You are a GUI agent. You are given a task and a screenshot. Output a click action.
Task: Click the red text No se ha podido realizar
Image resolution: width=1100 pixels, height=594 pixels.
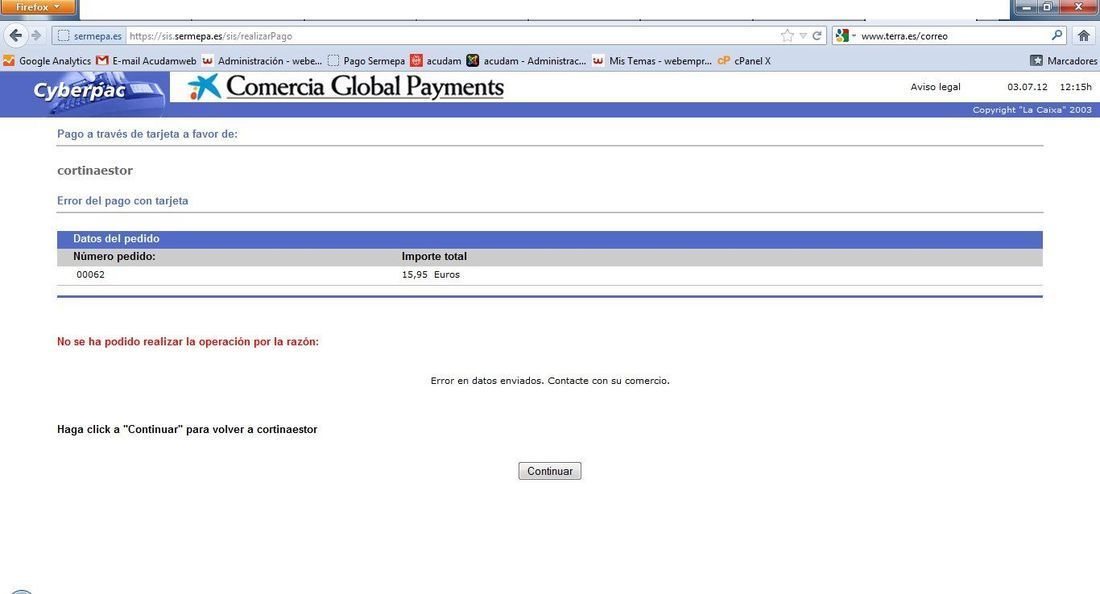coord(188,342)
